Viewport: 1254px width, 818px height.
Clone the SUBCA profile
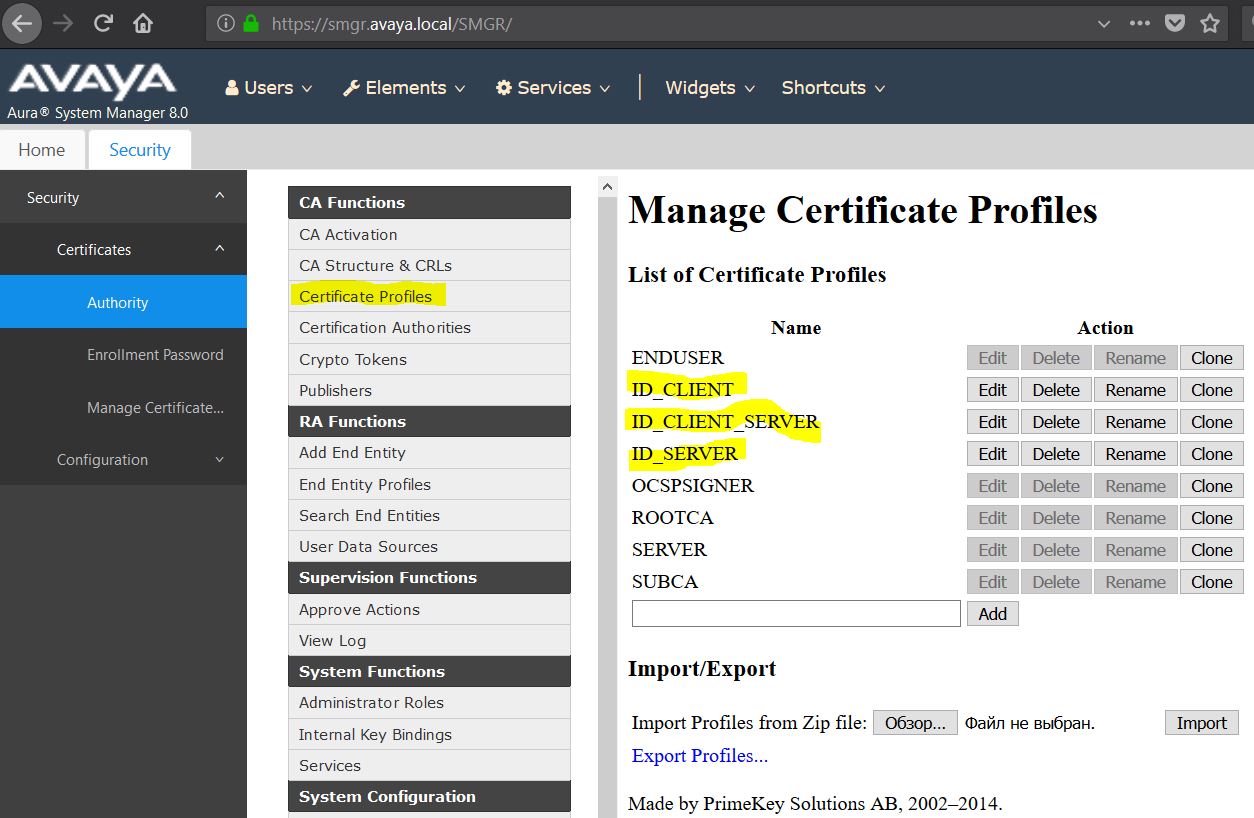coord(1211,582)
